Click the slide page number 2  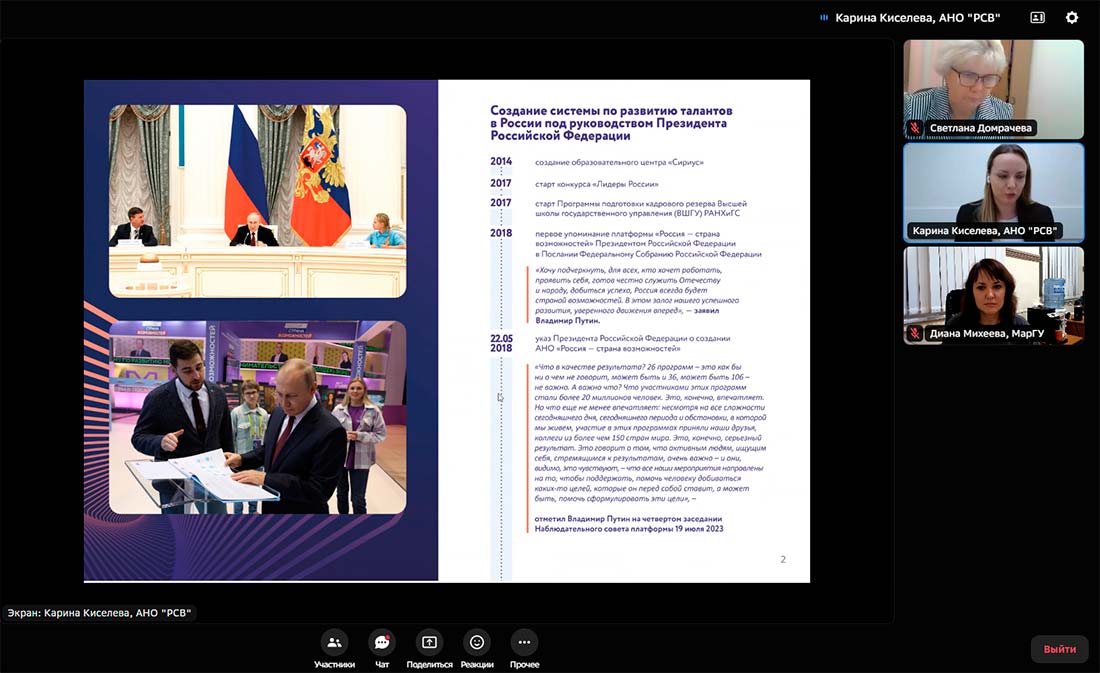tap(783, 559)
